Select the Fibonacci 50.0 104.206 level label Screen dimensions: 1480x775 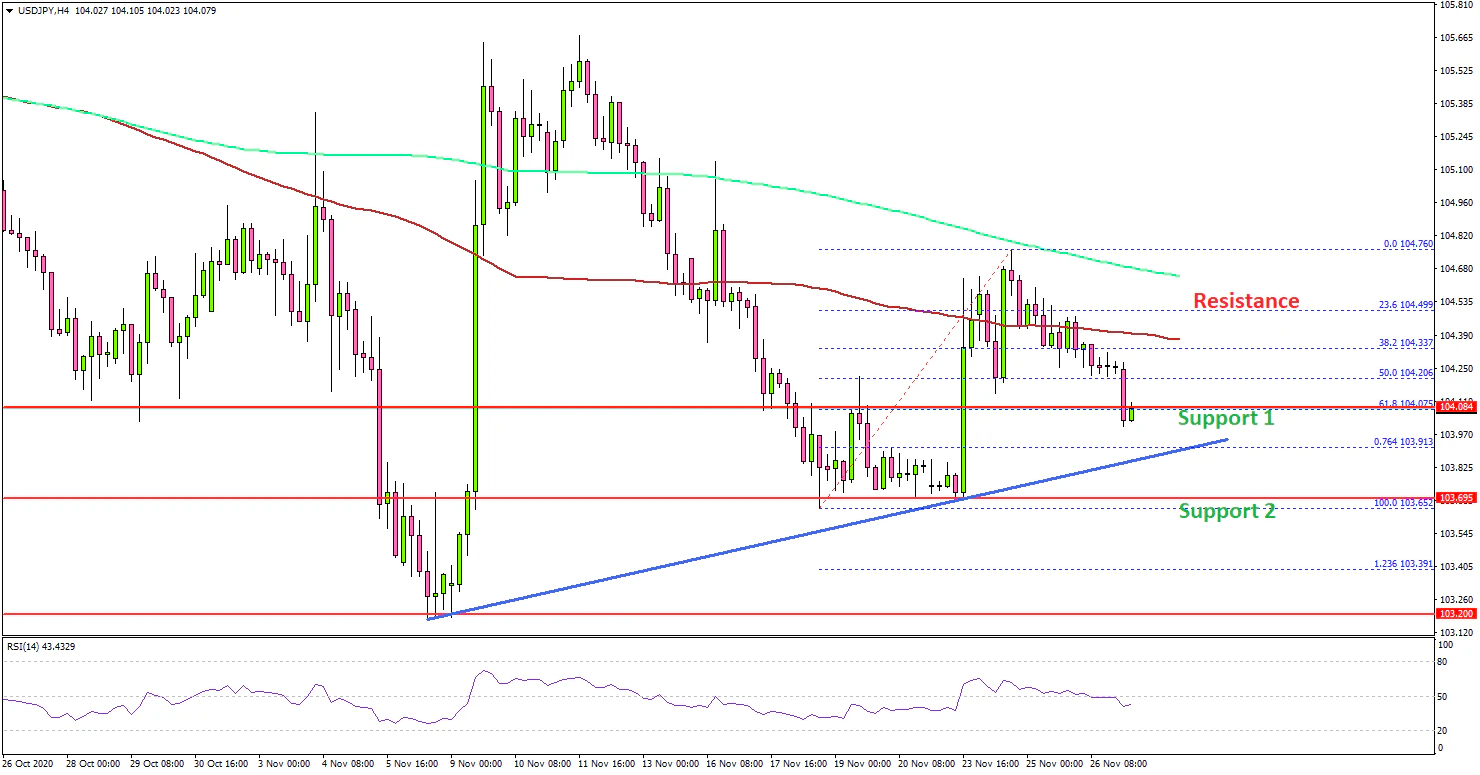1403,372
